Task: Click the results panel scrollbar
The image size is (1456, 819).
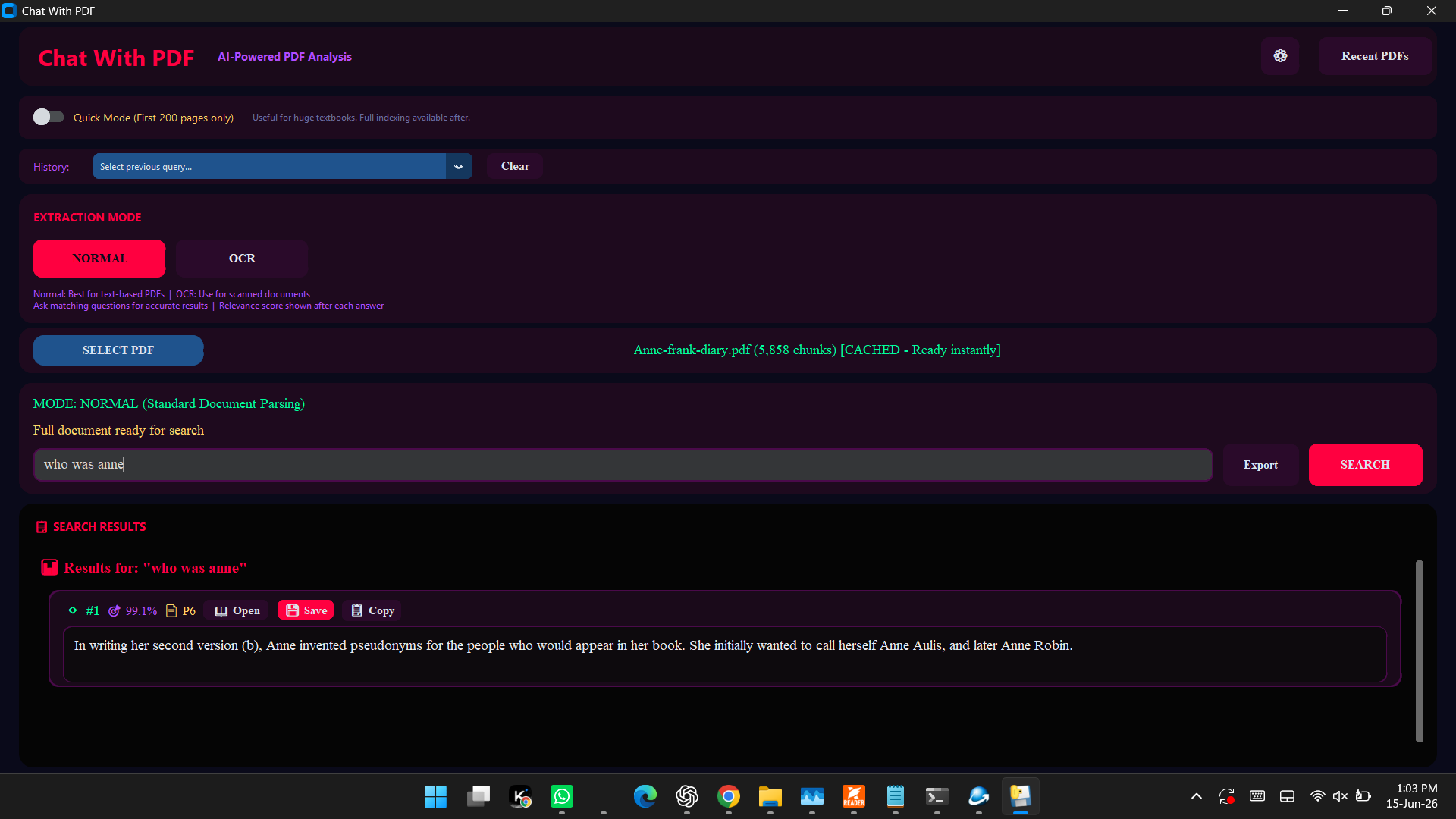Action: (x=1419, y=651)
